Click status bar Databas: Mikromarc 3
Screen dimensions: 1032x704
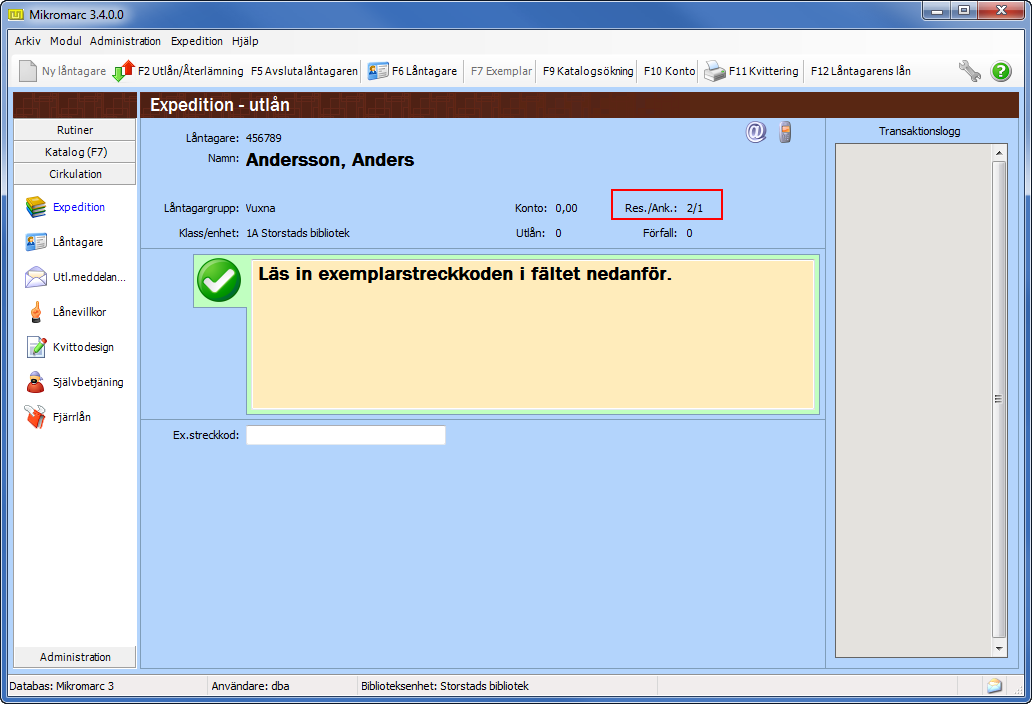pyautogui.click(x=61, y=686)
